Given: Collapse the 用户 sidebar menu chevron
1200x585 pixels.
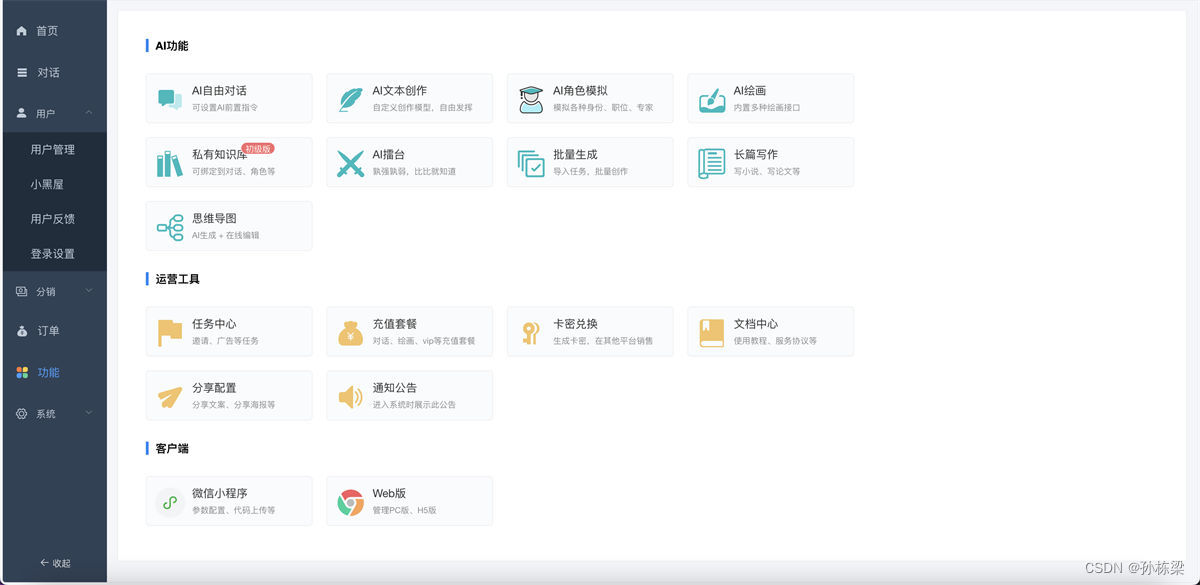Looking at the screenshot, I should (x=89, y=113).
